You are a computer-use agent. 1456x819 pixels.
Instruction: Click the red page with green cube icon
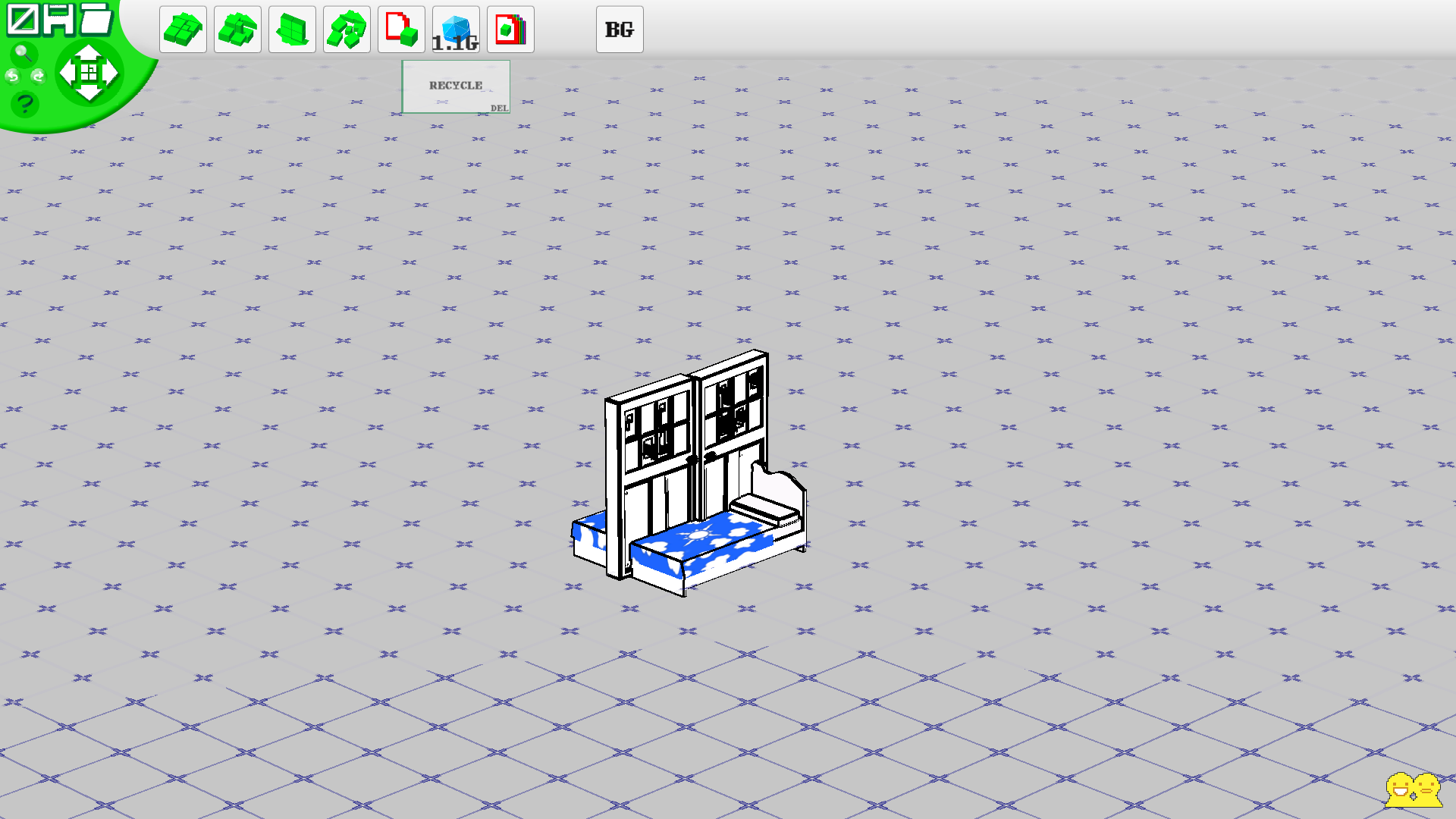point(401,30)
